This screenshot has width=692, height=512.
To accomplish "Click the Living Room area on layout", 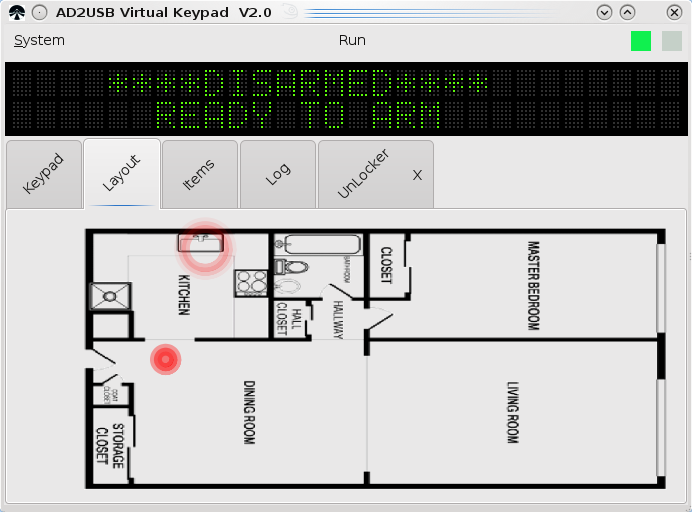I will coord(512,413).
